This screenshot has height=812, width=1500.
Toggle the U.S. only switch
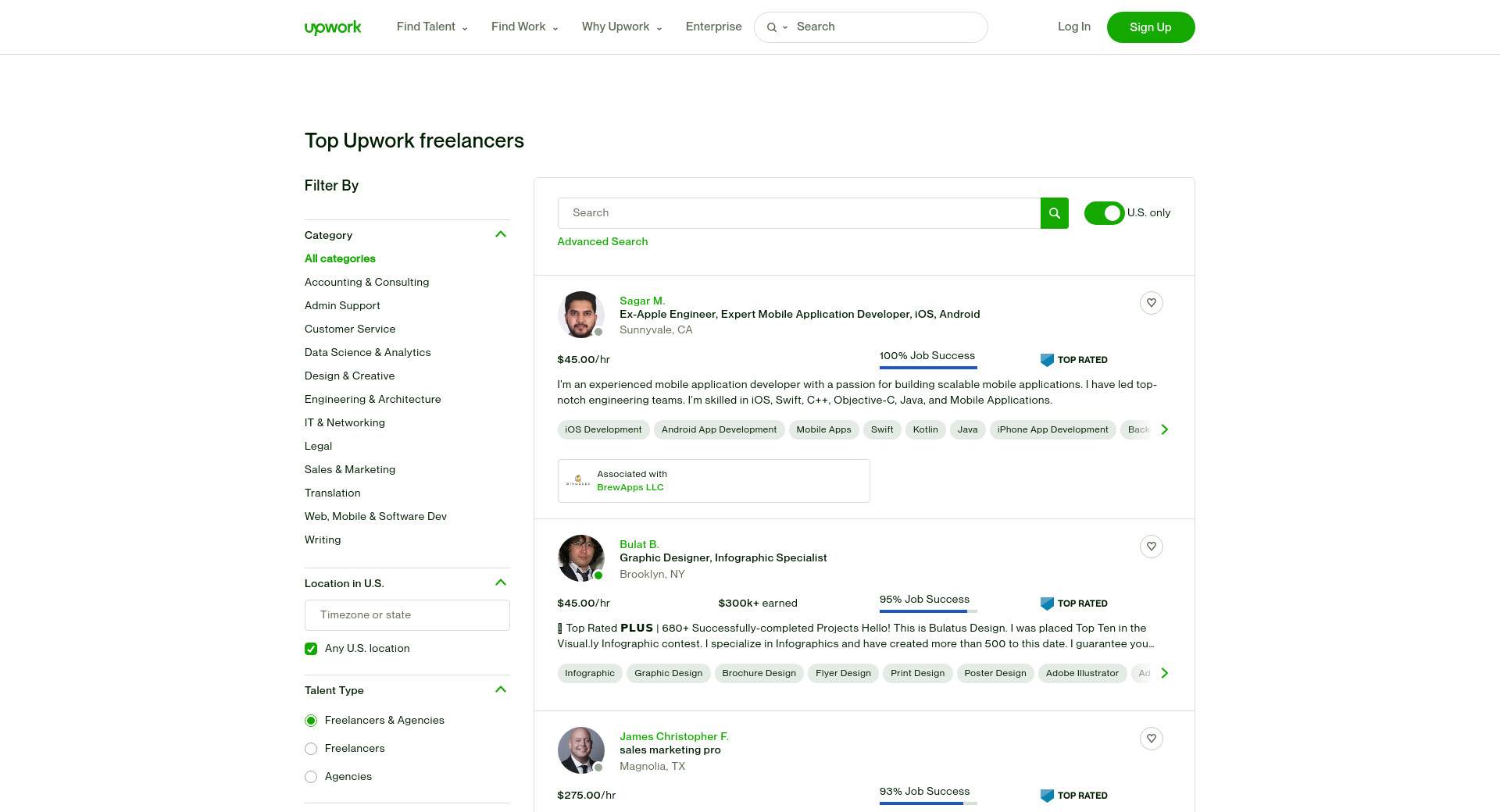(1104, 213)
